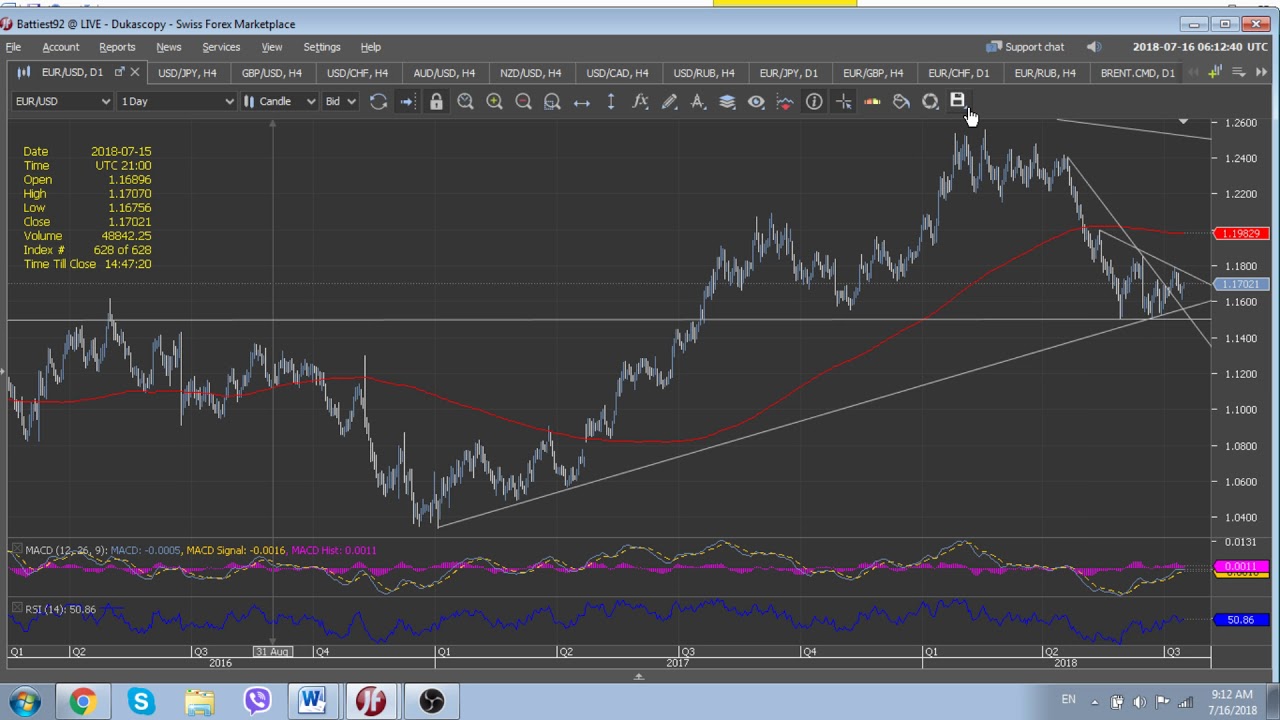
Task: Open the pencil drawing tools
Action: [669, 101]
